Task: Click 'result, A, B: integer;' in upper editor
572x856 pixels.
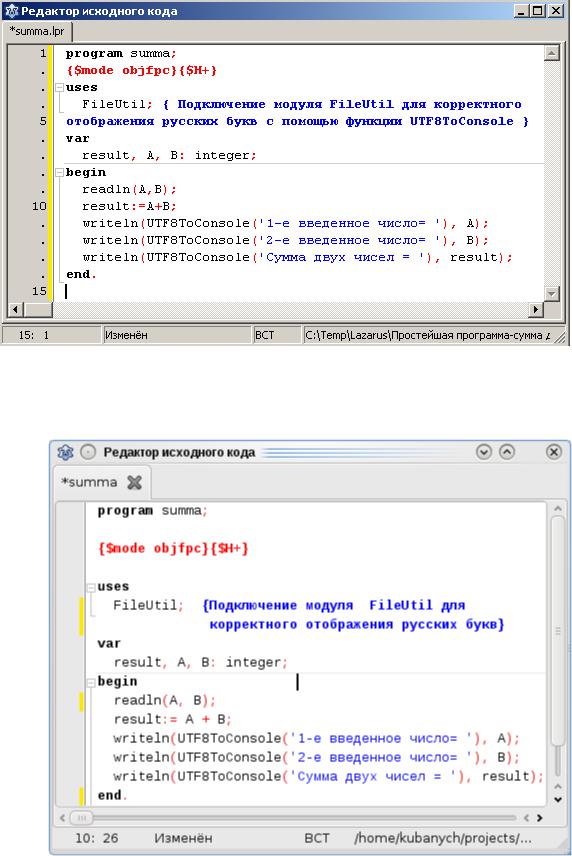Action: [x=169, y=156]
